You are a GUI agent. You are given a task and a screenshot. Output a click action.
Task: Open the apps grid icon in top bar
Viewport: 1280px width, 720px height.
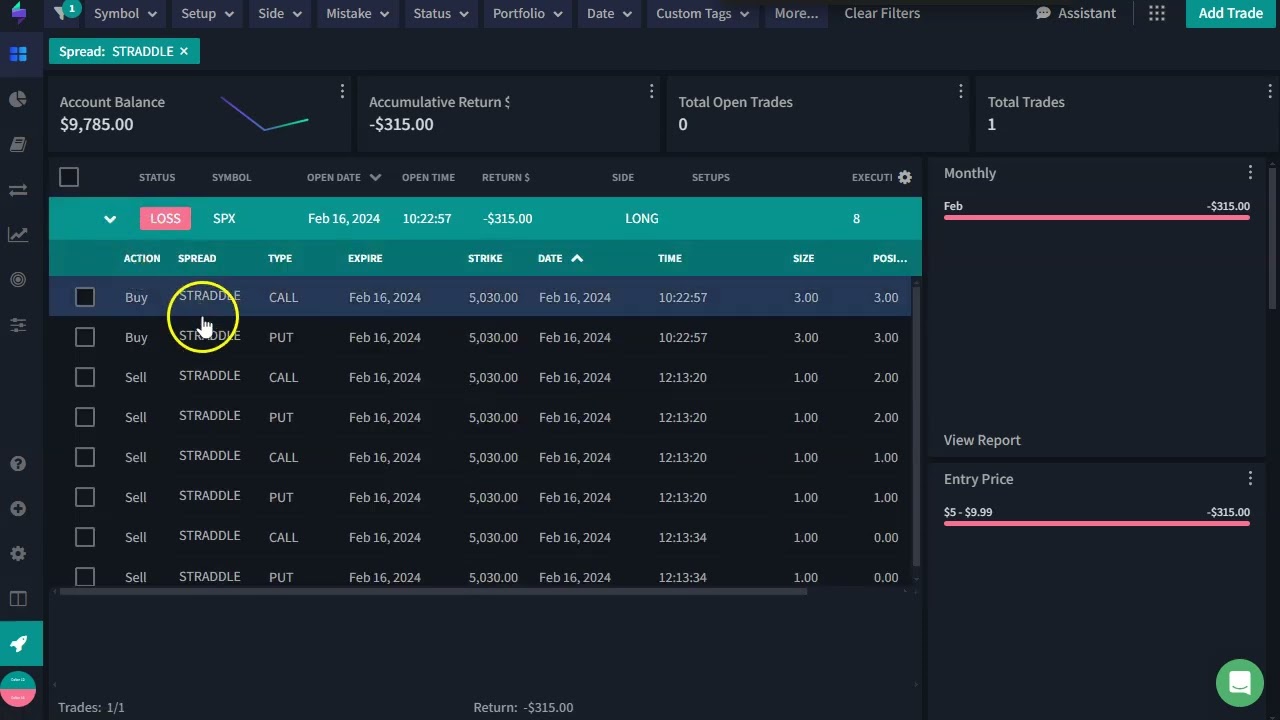(1157, 13)
